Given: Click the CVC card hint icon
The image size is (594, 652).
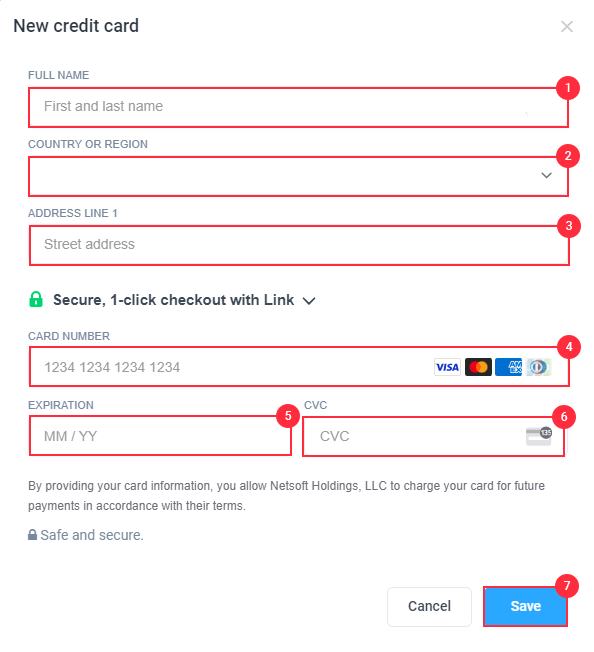Looking at the screenshot, I should 539,436.
